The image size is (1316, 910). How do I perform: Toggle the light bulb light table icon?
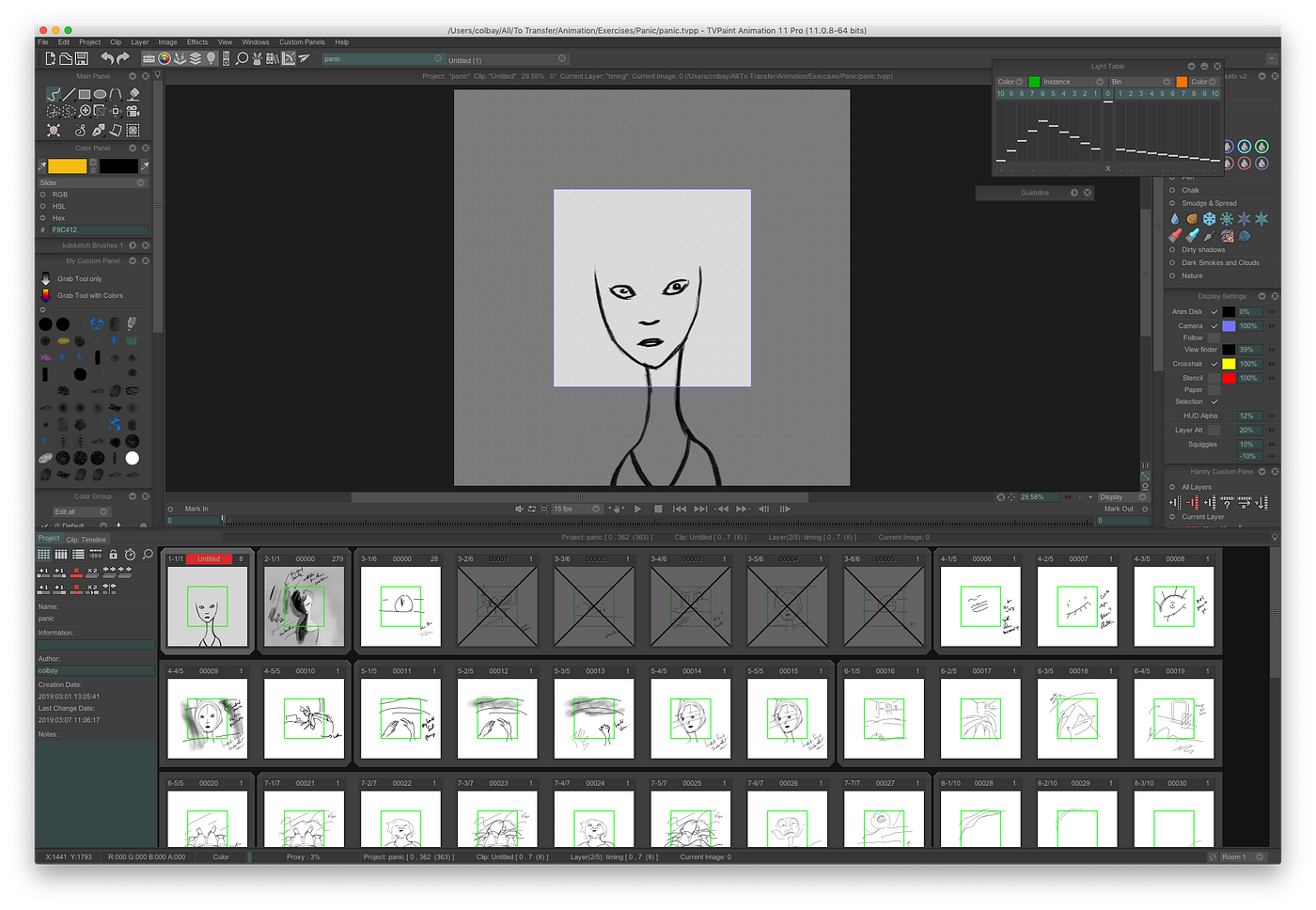pos(211,58)
